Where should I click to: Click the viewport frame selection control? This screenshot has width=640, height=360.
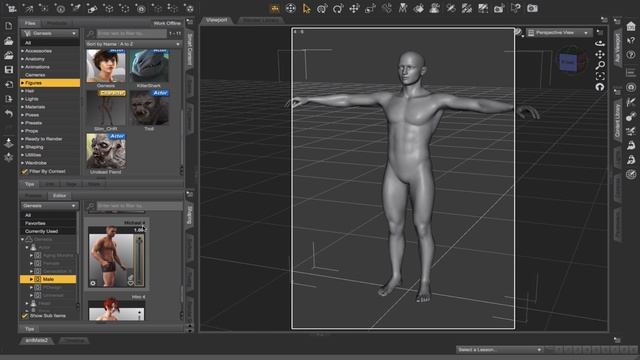tap(600, 76)
